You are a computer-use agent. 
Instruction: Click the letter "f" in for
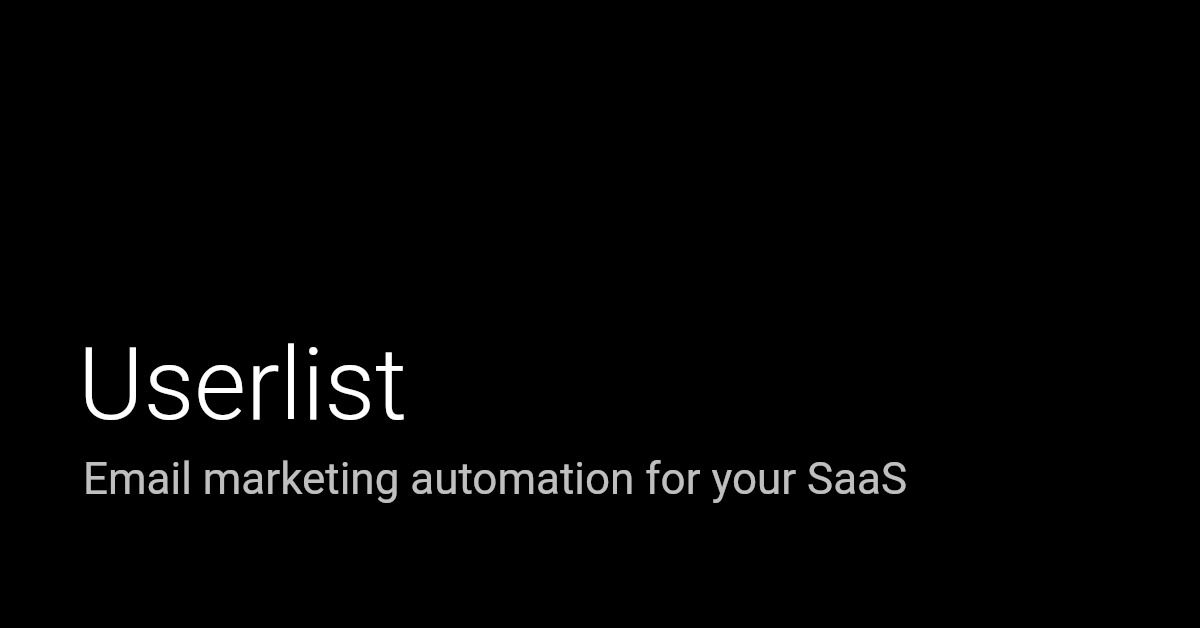(653, 478)
